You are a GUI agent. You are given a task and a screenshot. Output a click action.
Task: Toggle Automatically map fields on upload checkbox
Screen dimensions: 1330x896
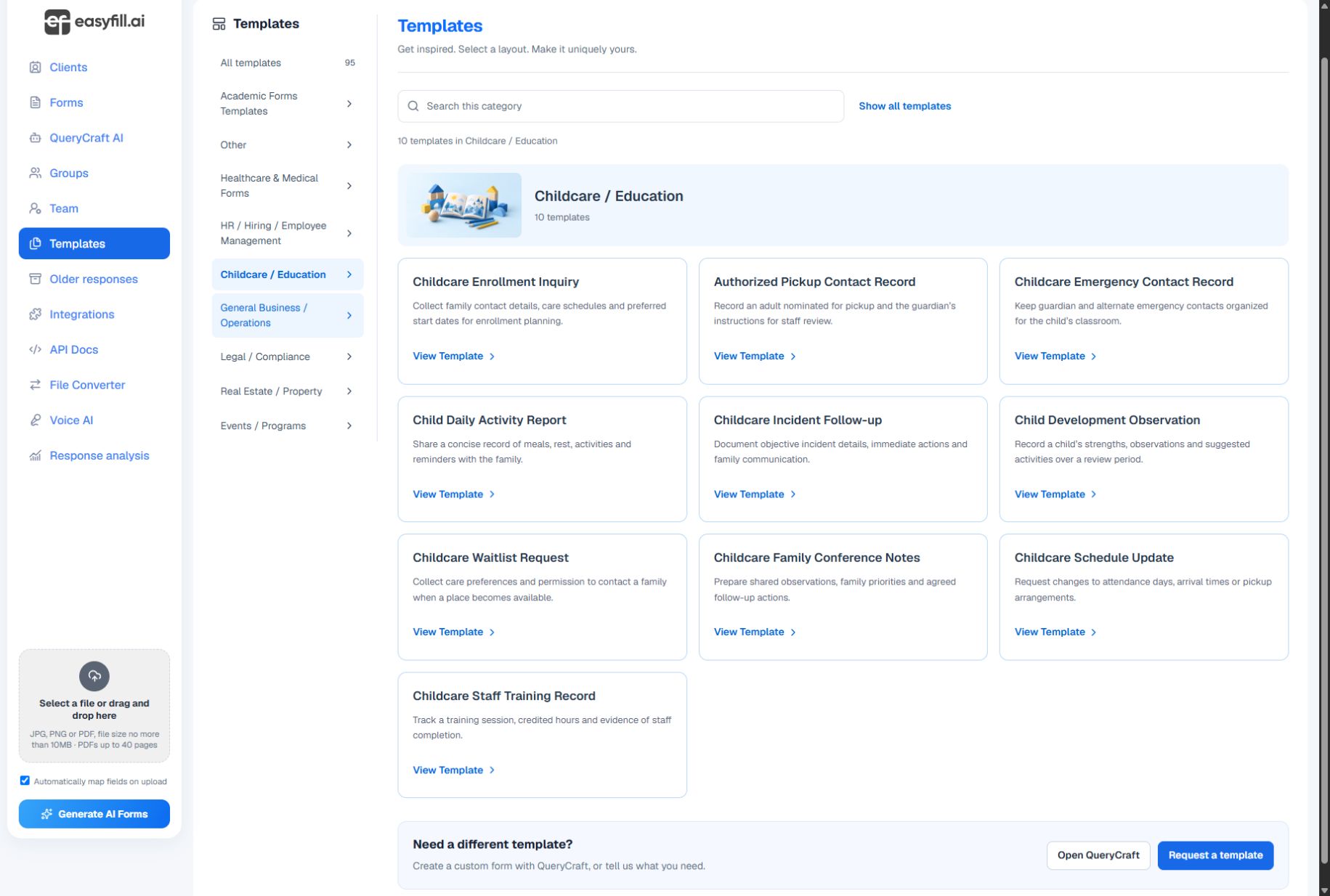[x=25, y=781]
